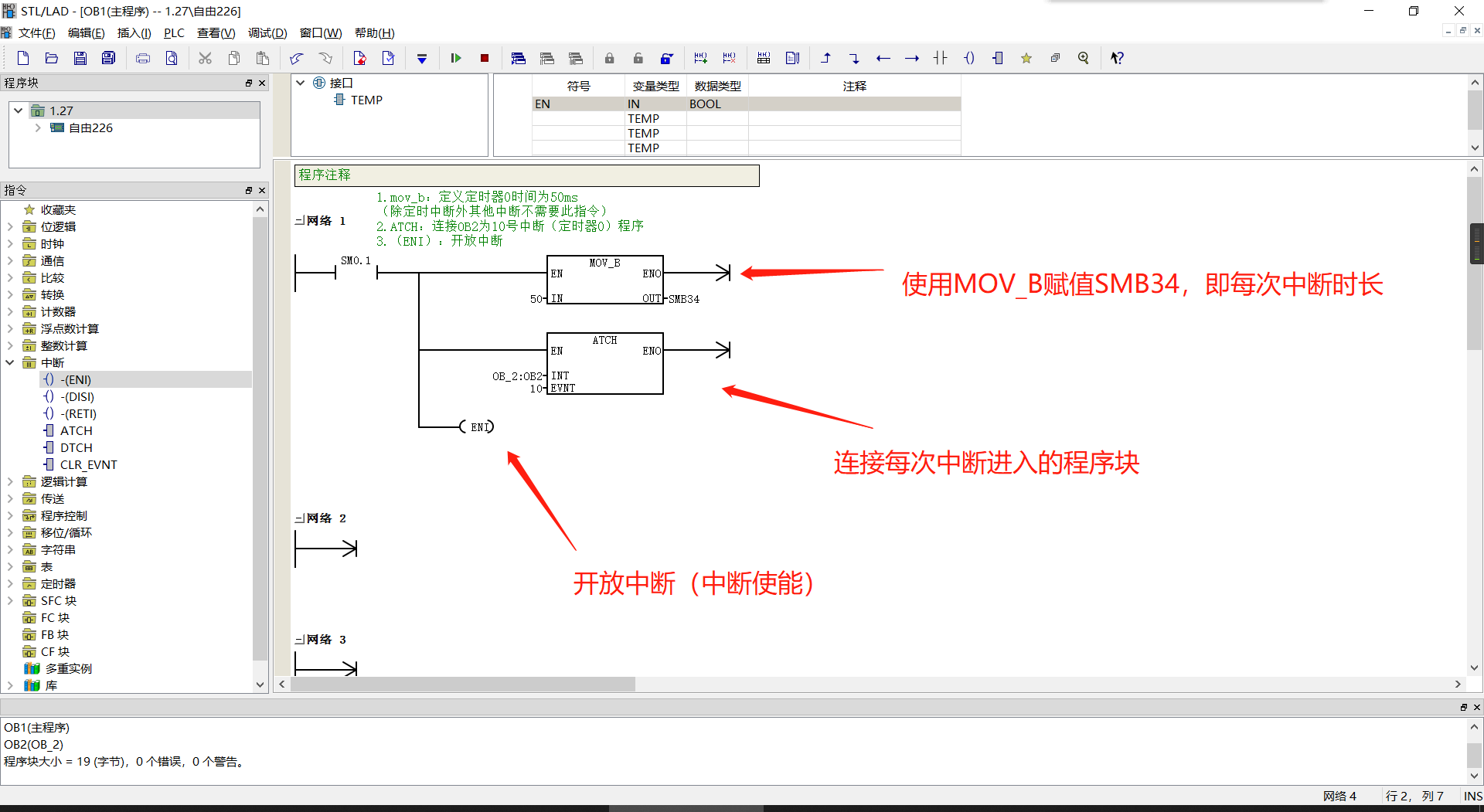Click the Save toolbar icon

click(x=80, y=58)
